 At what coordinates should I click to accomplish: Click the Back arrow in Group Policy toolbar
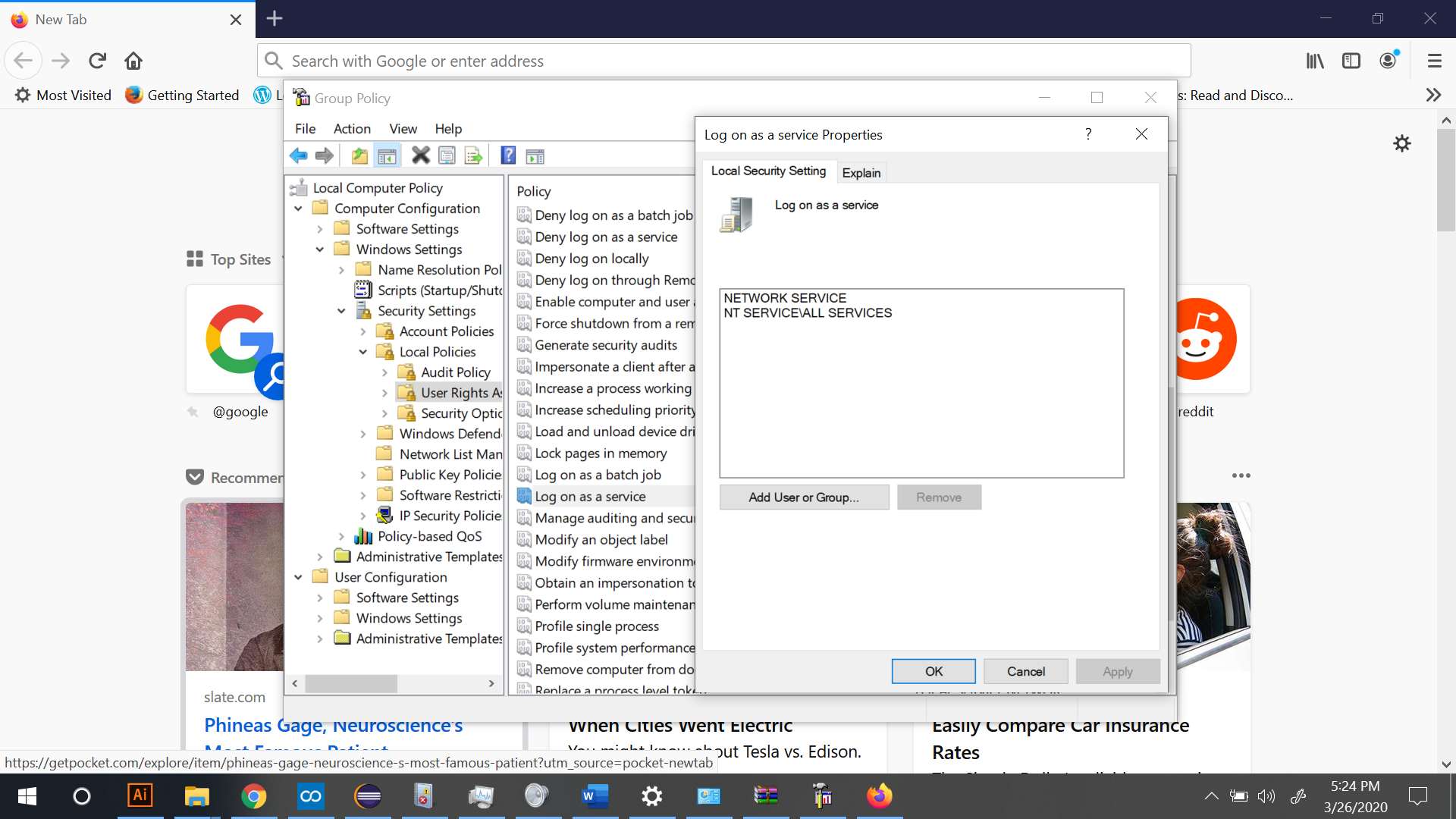pos(298,156)
